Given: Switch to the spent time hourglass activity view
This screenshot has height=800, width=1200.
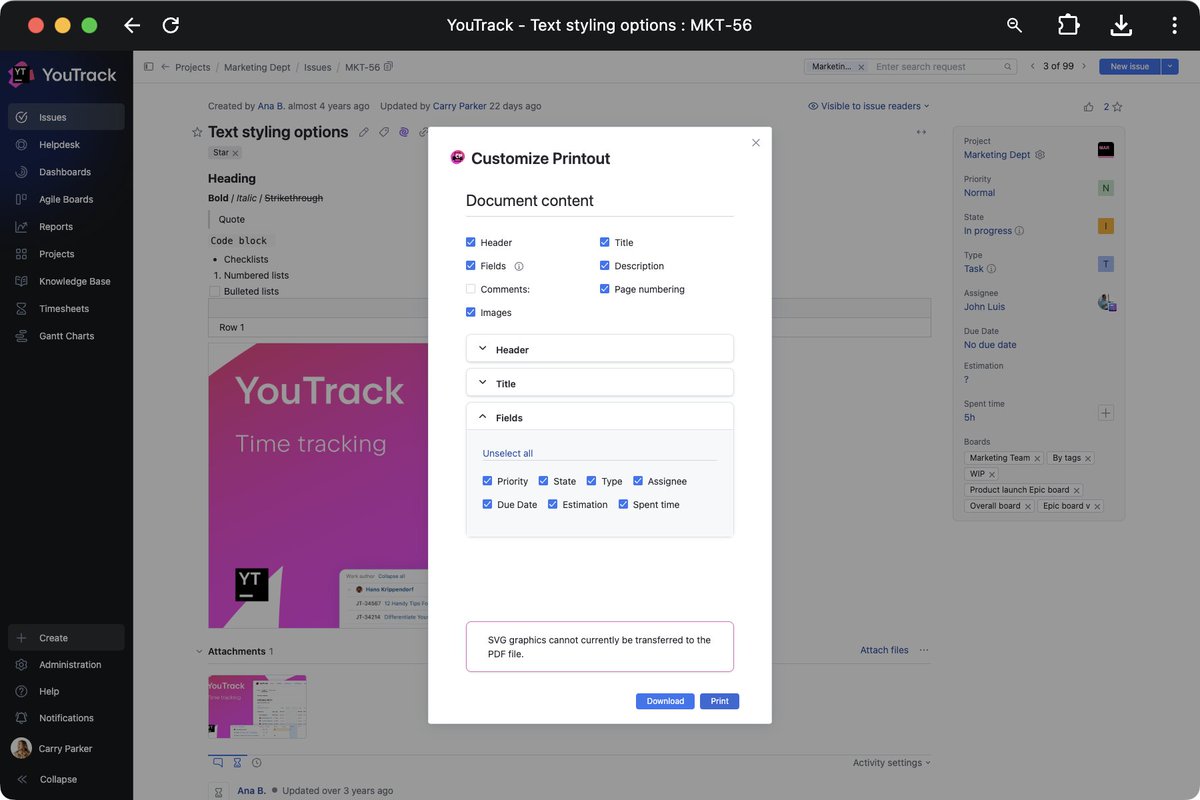Looking at the screenshot, I should point(238,762).
